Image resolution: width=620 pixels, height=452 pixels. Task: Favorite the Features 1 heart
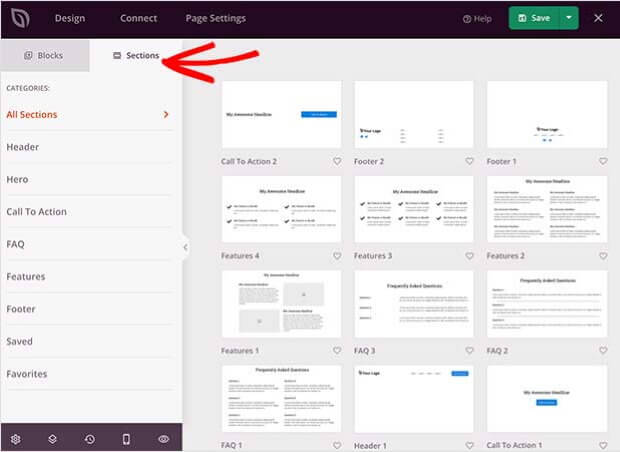337,351
